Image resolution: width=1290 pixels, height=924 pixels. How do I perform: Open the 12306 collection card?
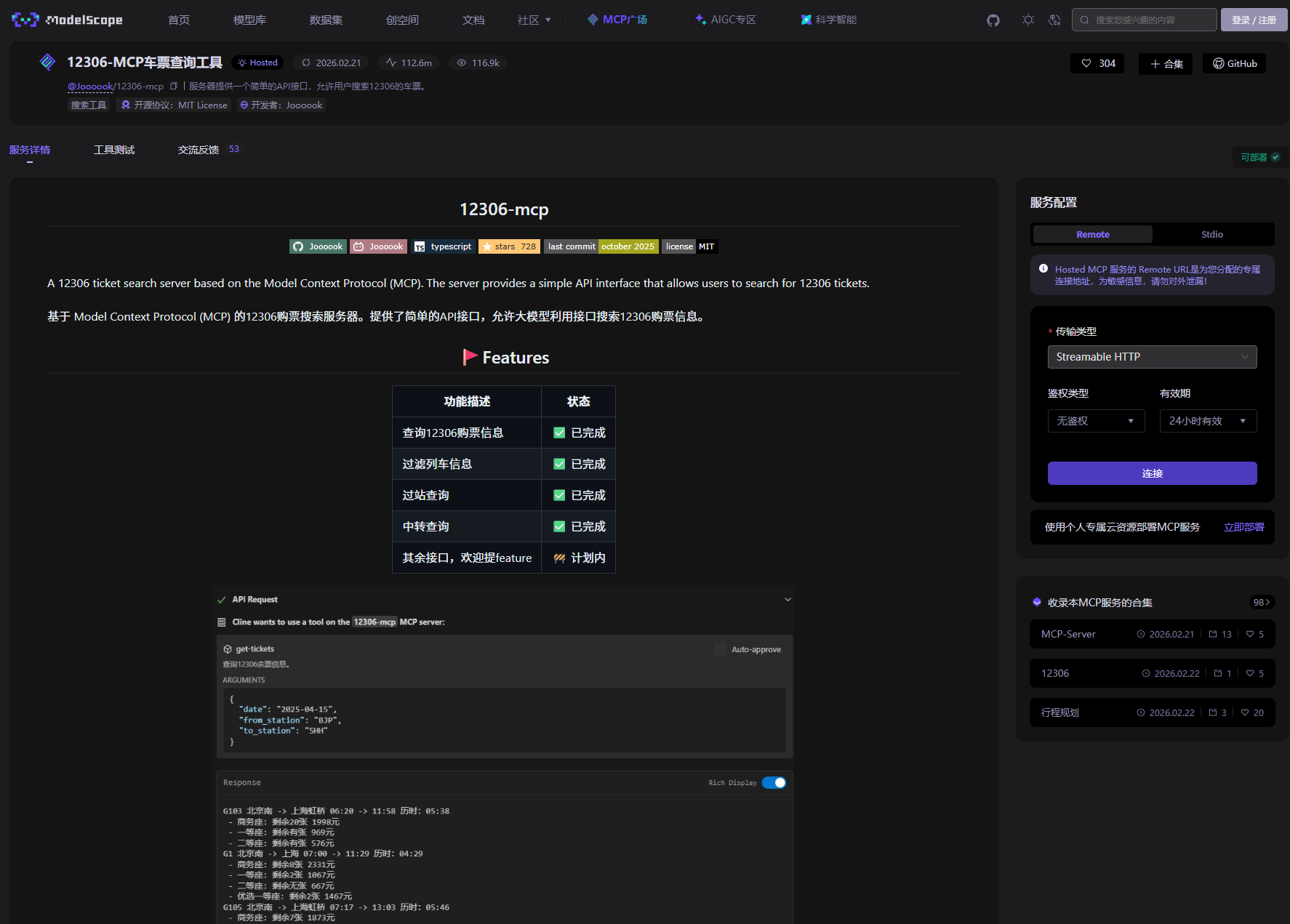[1152, 673]
